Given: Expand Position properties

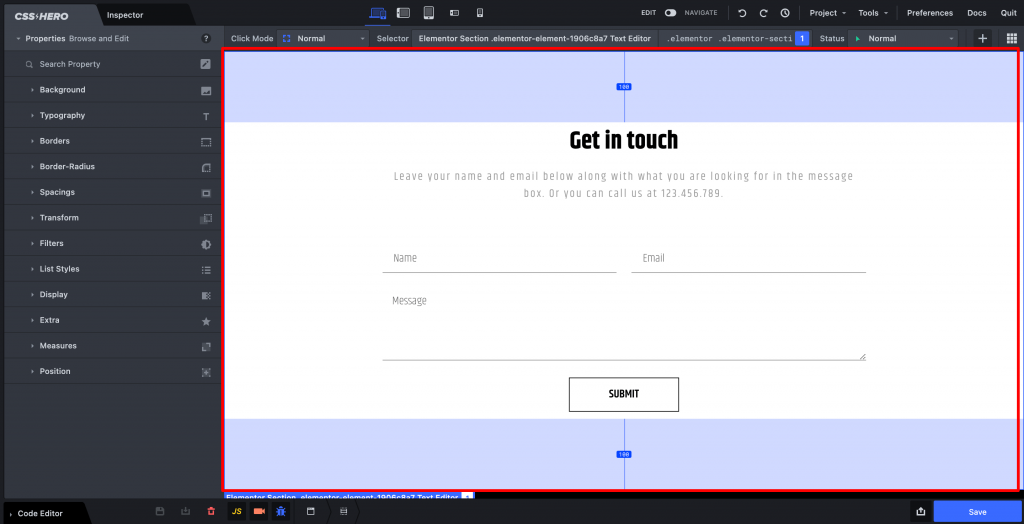Looking at the screenshot, I should pos(112,371).
